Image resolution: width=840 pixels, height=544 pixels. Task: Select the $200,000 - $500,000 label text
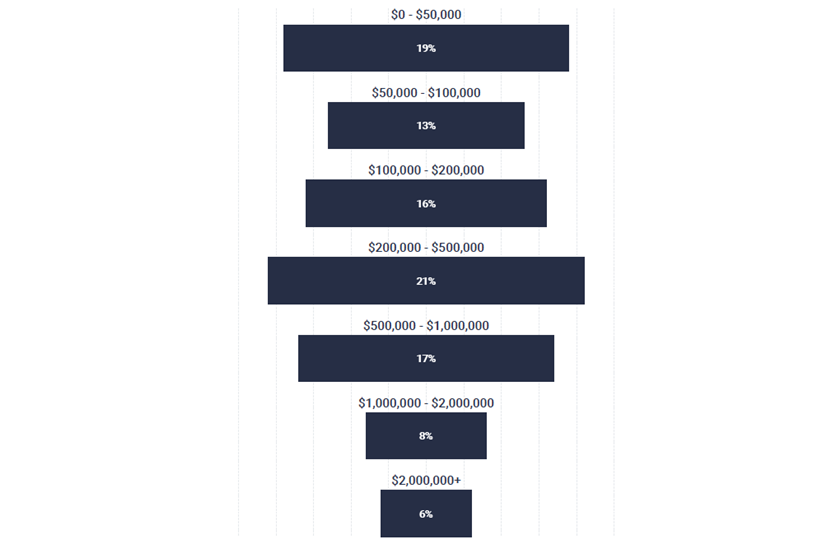(x=426, y=248)
